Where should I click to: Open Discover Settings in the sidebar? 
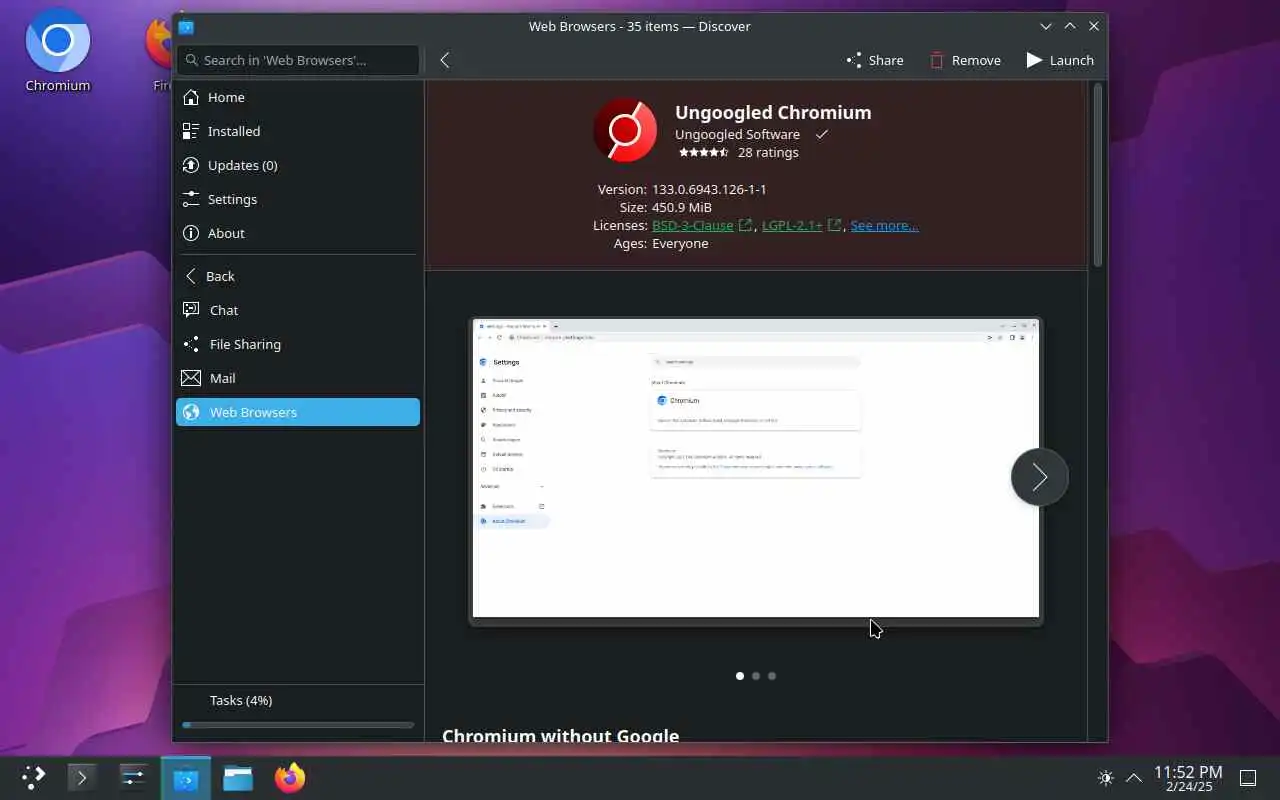(x=298, y=199)
